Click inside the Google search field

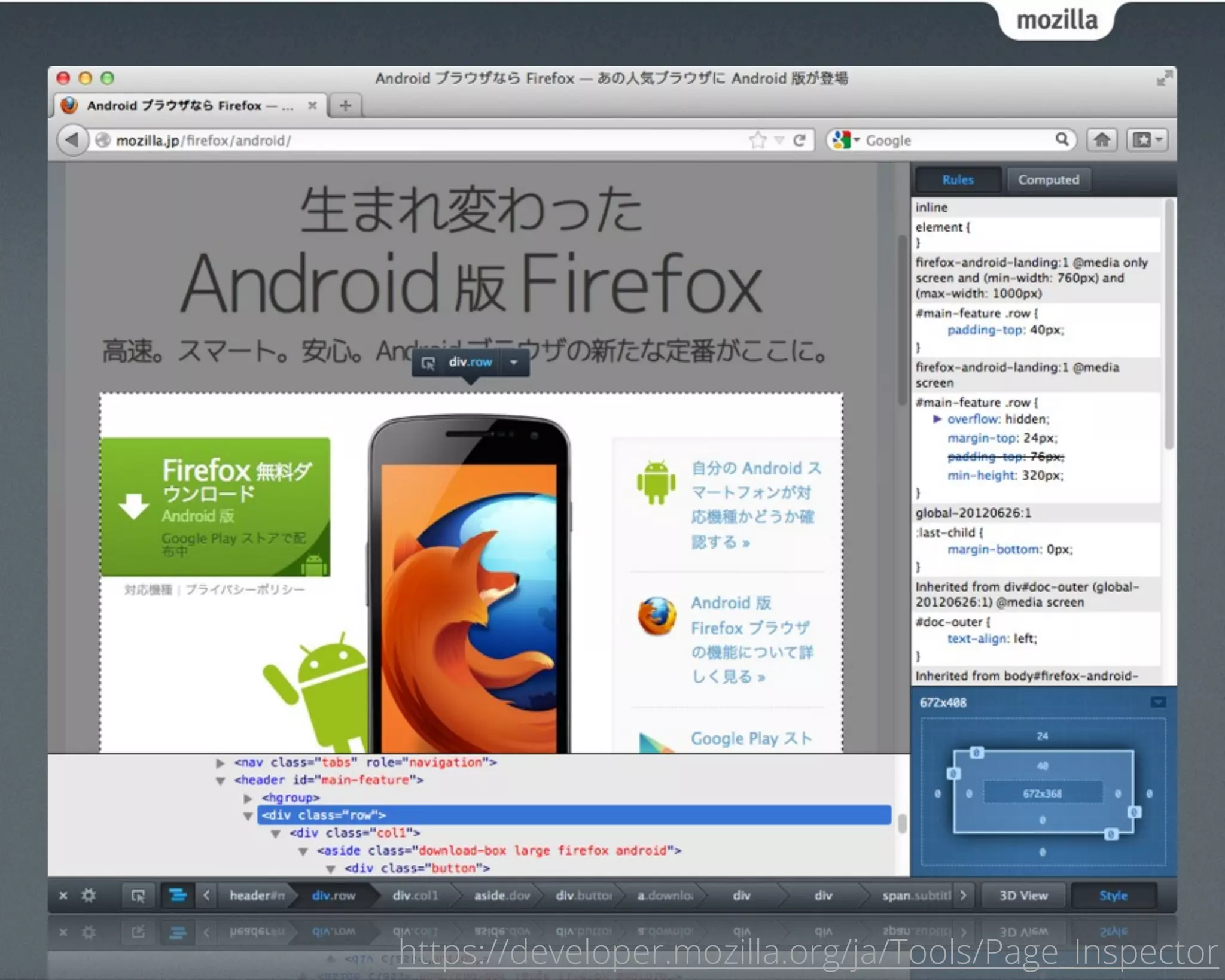click(957, 140)
